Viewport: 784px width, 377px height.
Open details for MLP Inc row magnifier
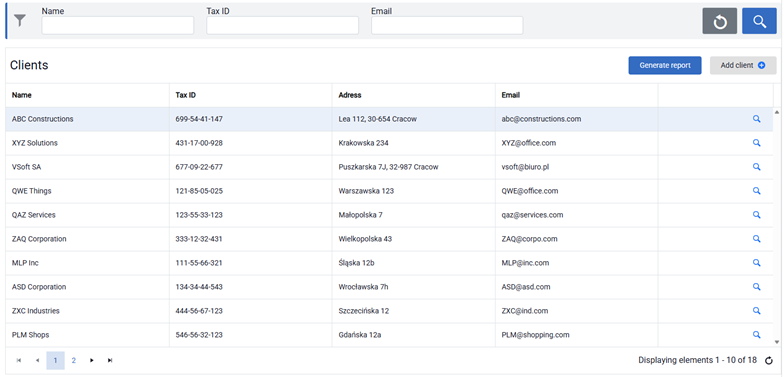click(x=756, y=263)
